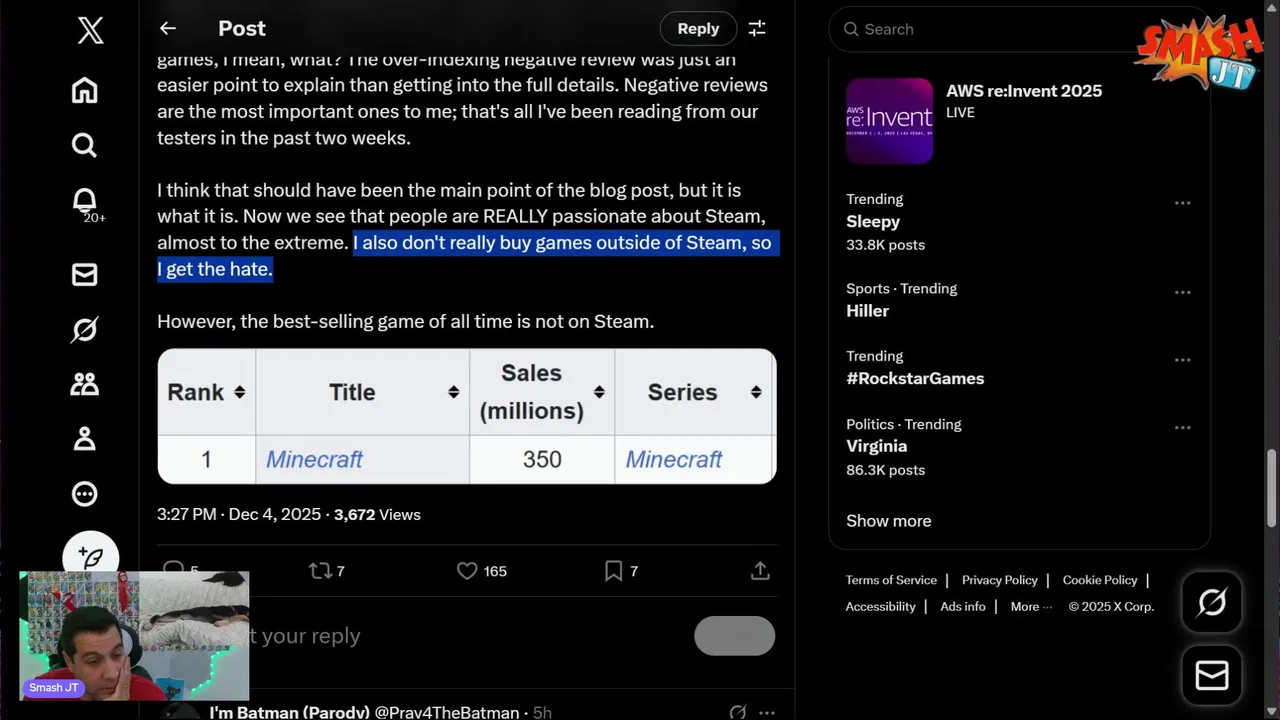Viewport: 1280px width, 720px height.
Task: Expand More footer links
Action: [1030, 607]
